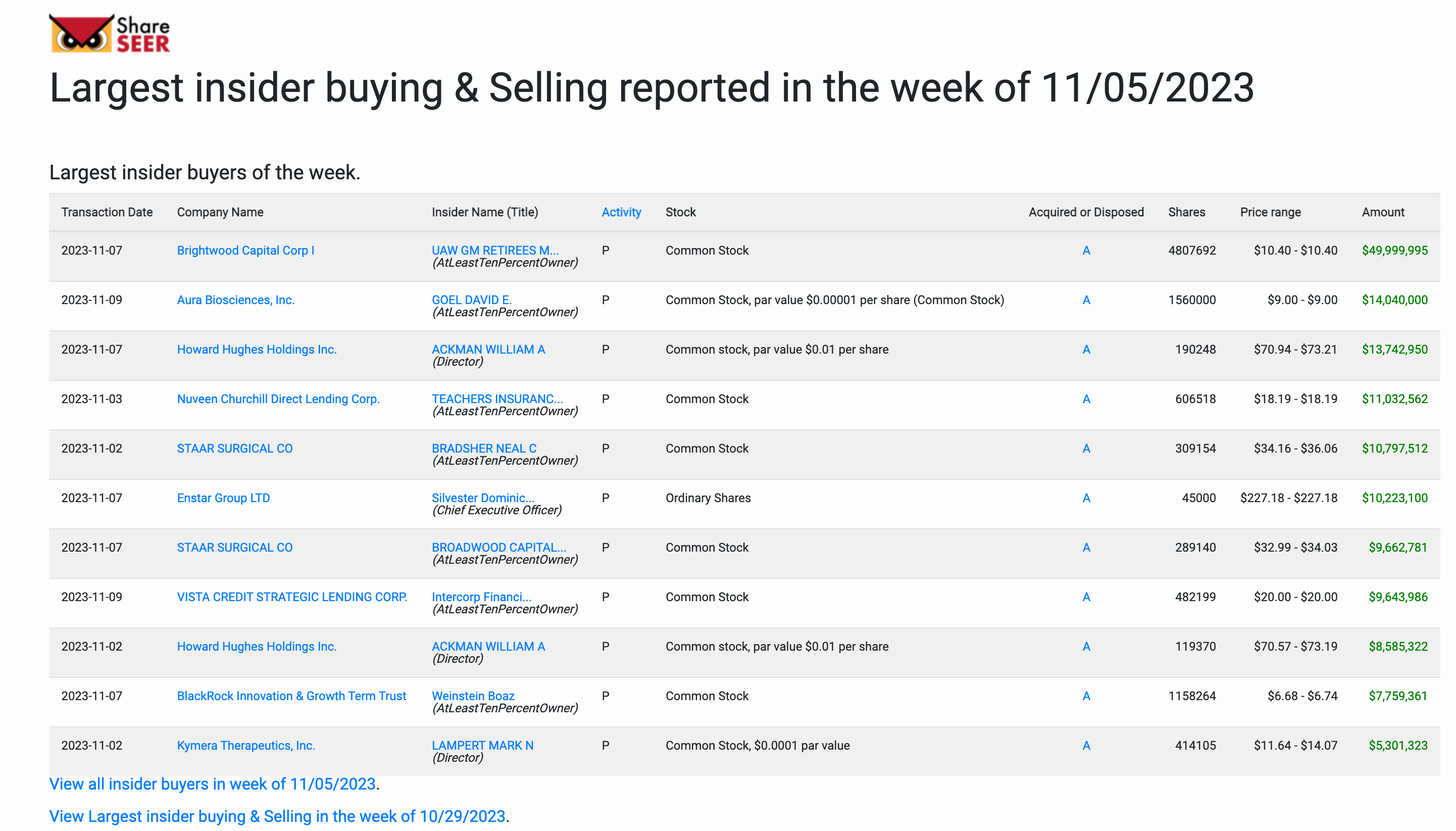
Task: View insider LAMPERT MARK N profile
Action: point(483,746)
